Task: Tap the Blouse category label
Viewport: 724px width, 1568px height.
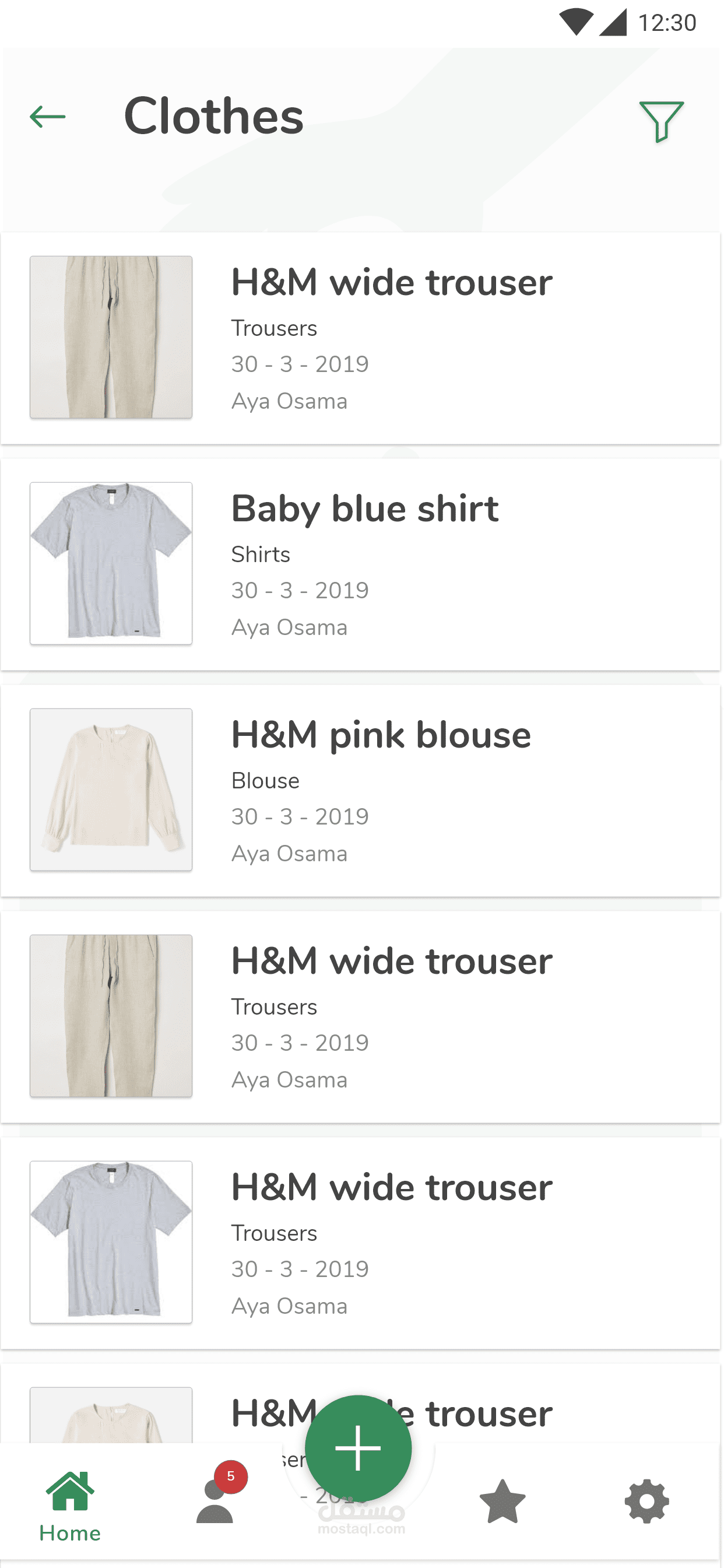Action: point(265,781)
